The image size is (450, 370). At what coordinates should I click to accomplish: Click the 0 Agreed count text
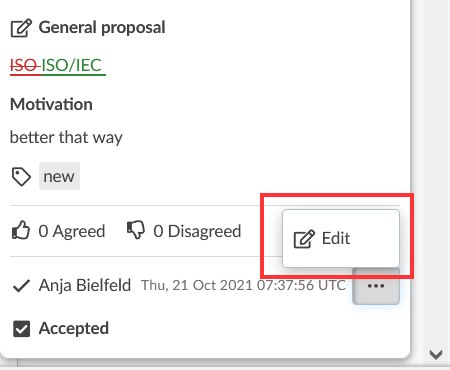click(72, 231)
